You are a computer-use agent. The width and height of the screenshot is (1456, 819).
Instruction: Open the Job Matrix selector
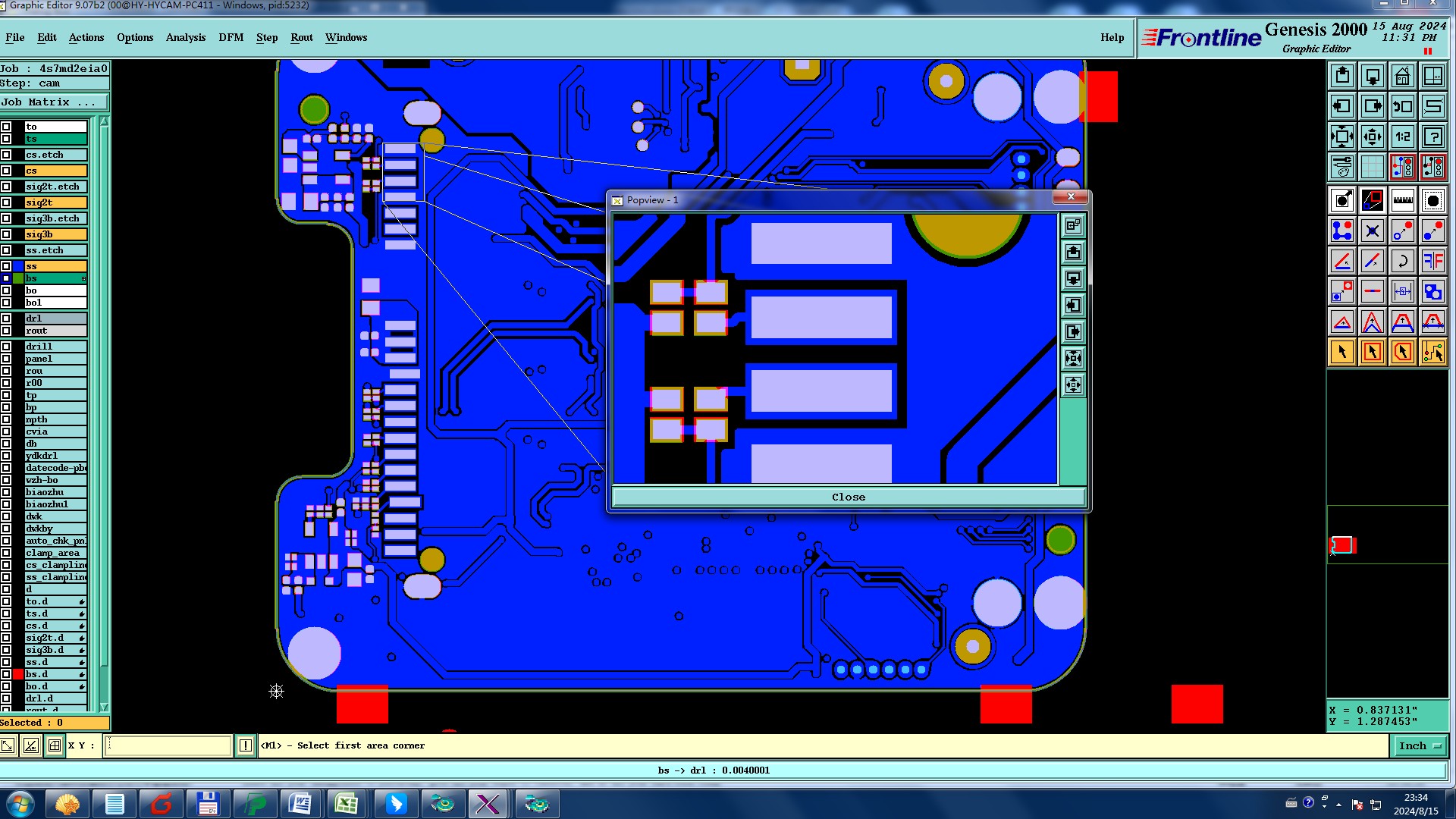(x=53, y=102)
